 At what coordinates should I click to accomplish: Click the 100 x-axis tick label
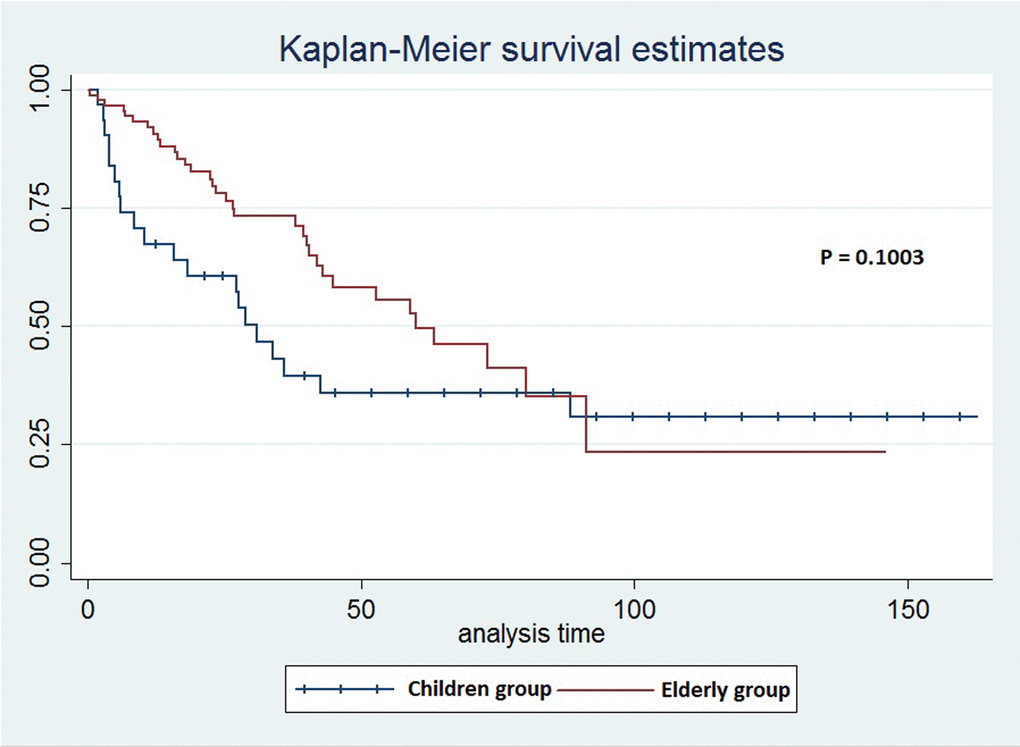(x=634, y=606)
